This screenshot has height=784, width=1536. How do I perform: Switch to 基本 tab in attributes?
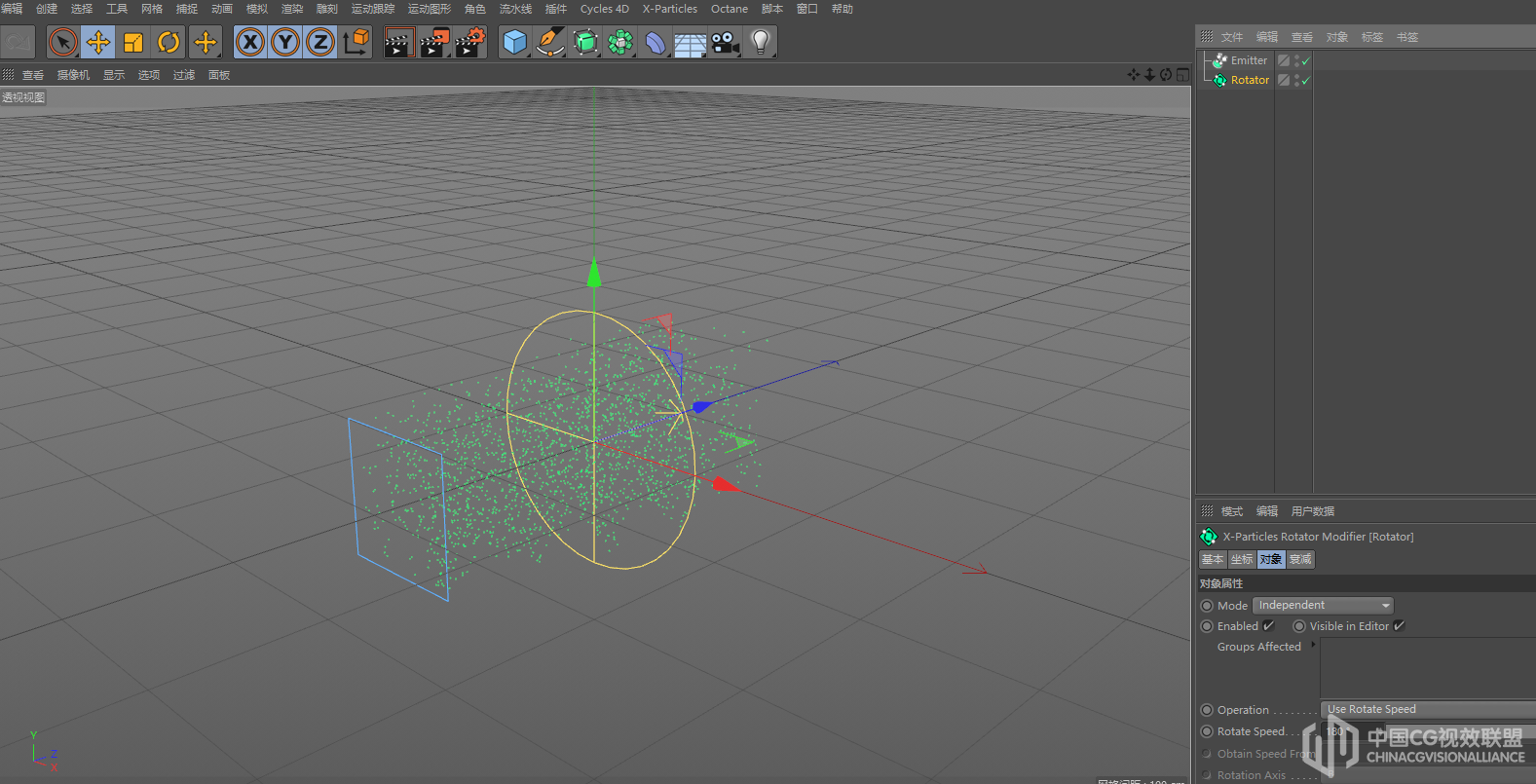[1213, 559]
